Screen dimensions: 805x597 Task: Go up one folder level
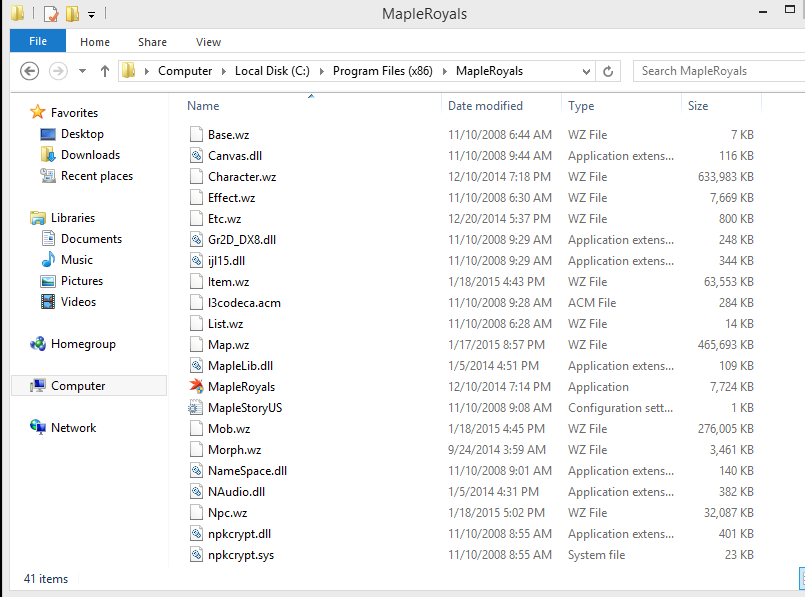[105, 71]
